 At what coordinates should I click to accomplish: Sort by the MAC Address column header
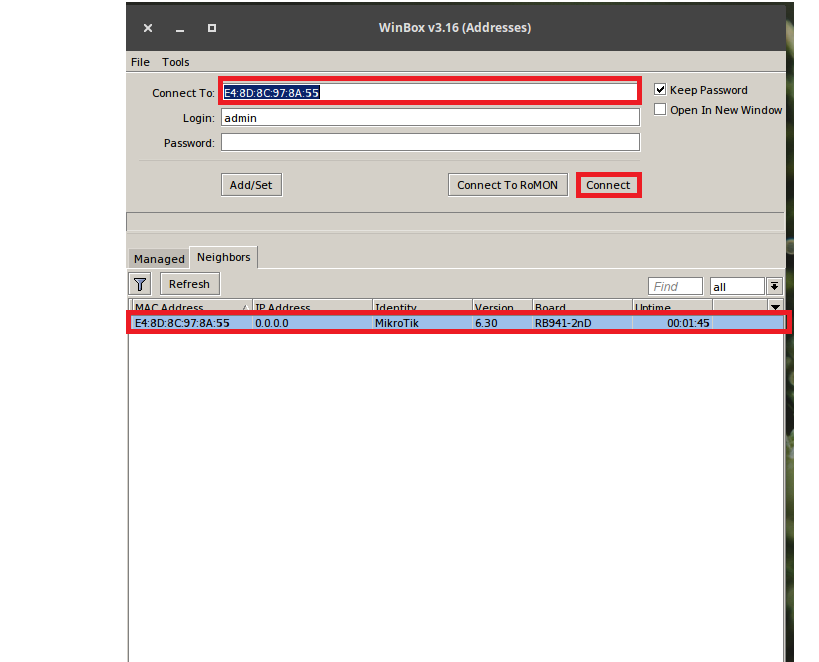point(170,307)
